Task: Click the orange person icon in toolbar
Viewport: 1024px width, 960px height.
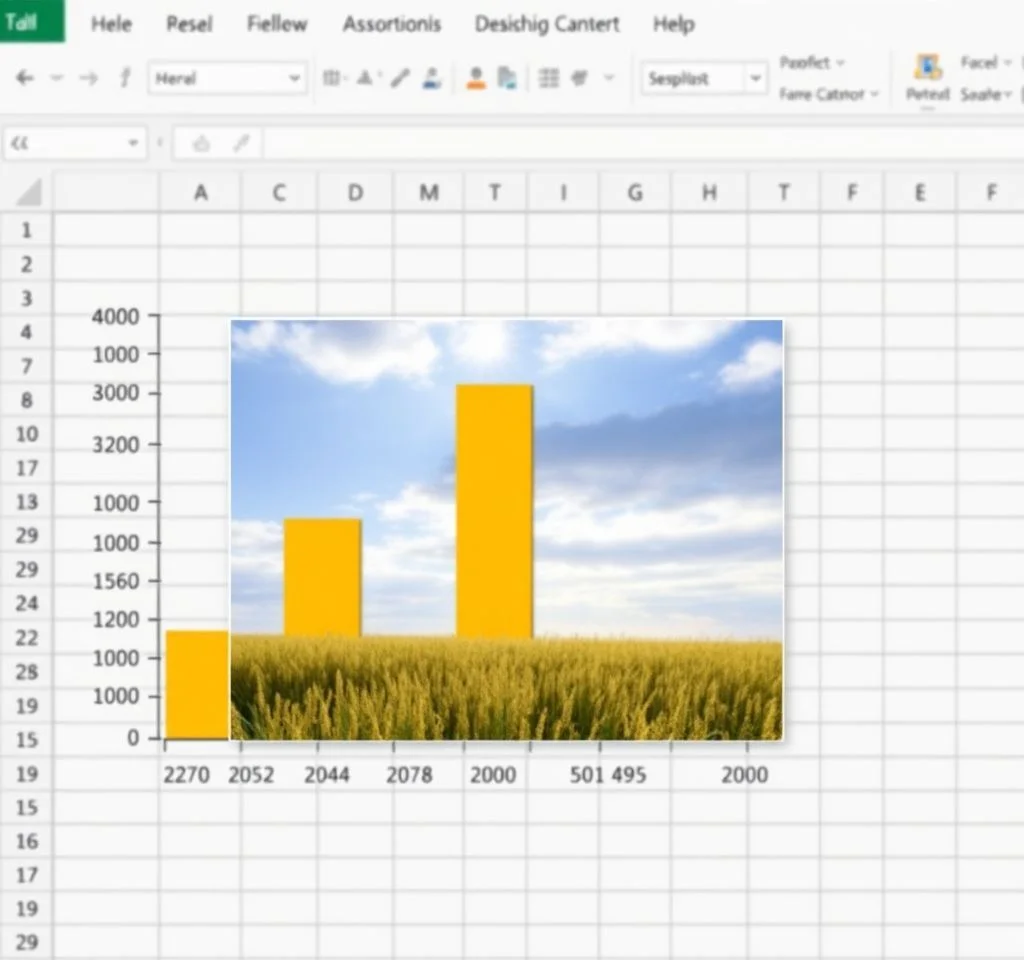Action: pyautogui.click(x=476, y=78)
